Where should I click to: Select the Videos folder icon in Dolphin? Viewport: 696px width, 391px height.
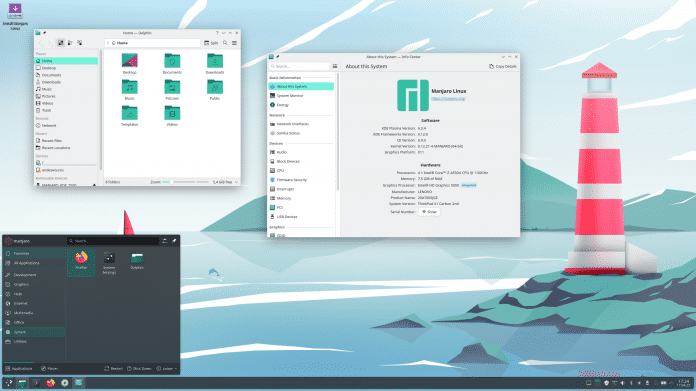[x=172, y=113]
